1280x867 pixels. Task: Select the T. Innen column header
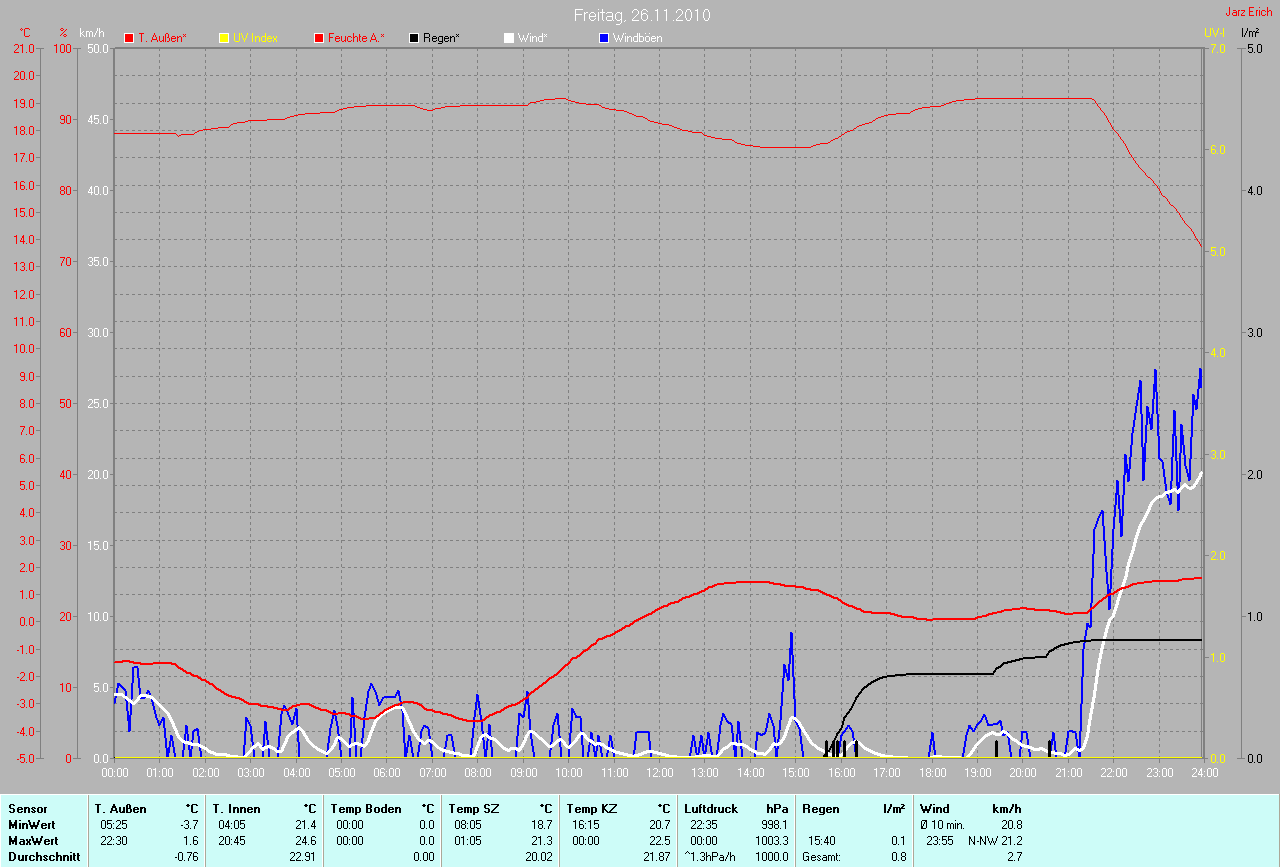tap(236, 808)
